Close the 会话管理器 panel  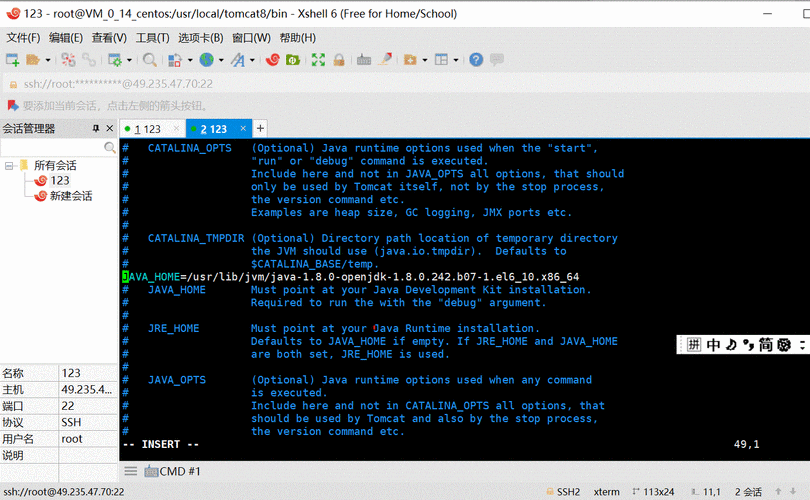click(x=110, y=128)
